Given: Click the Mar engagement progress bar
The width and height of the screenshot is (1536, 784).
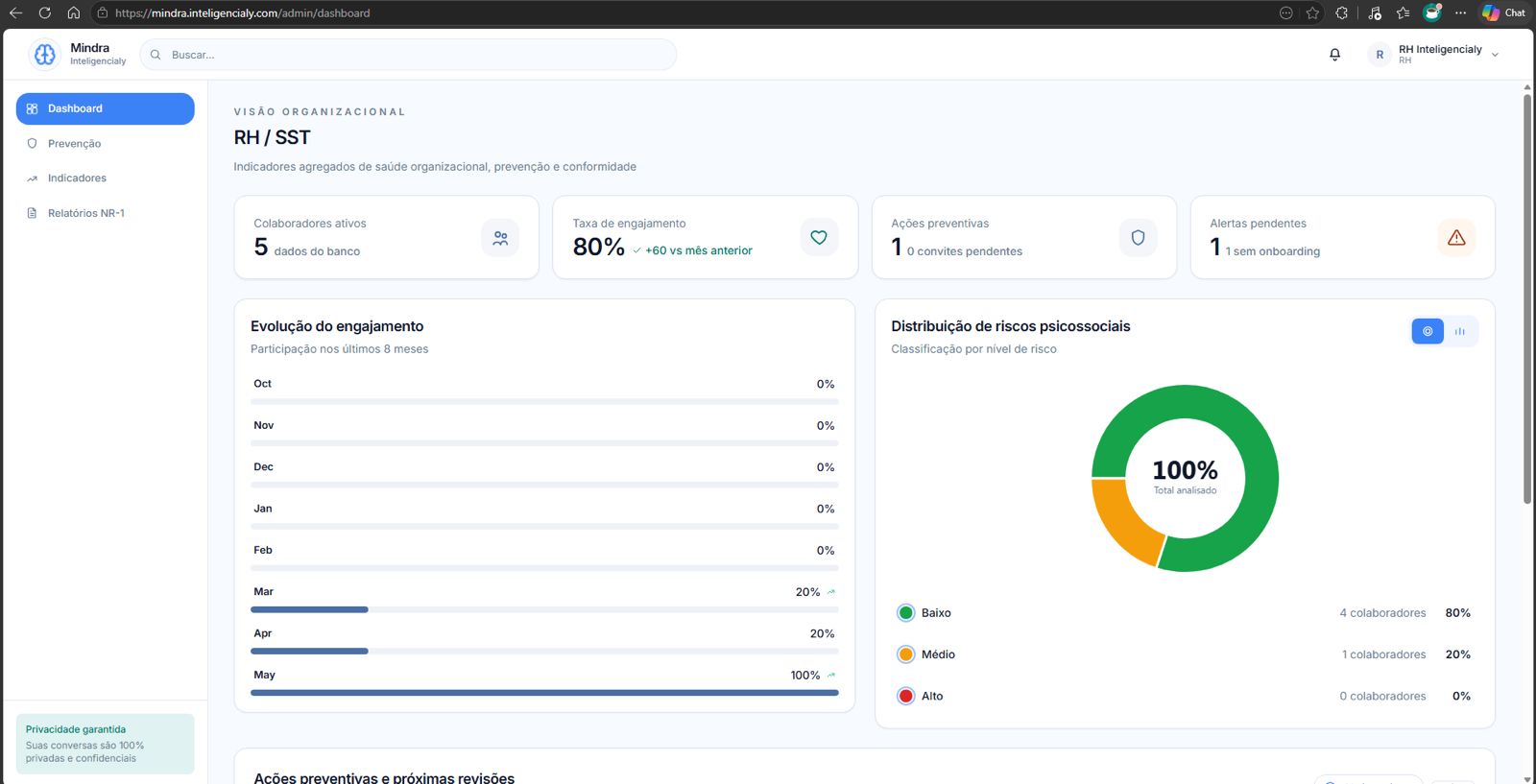Looking at the screenshot, I should pos(544,609).
